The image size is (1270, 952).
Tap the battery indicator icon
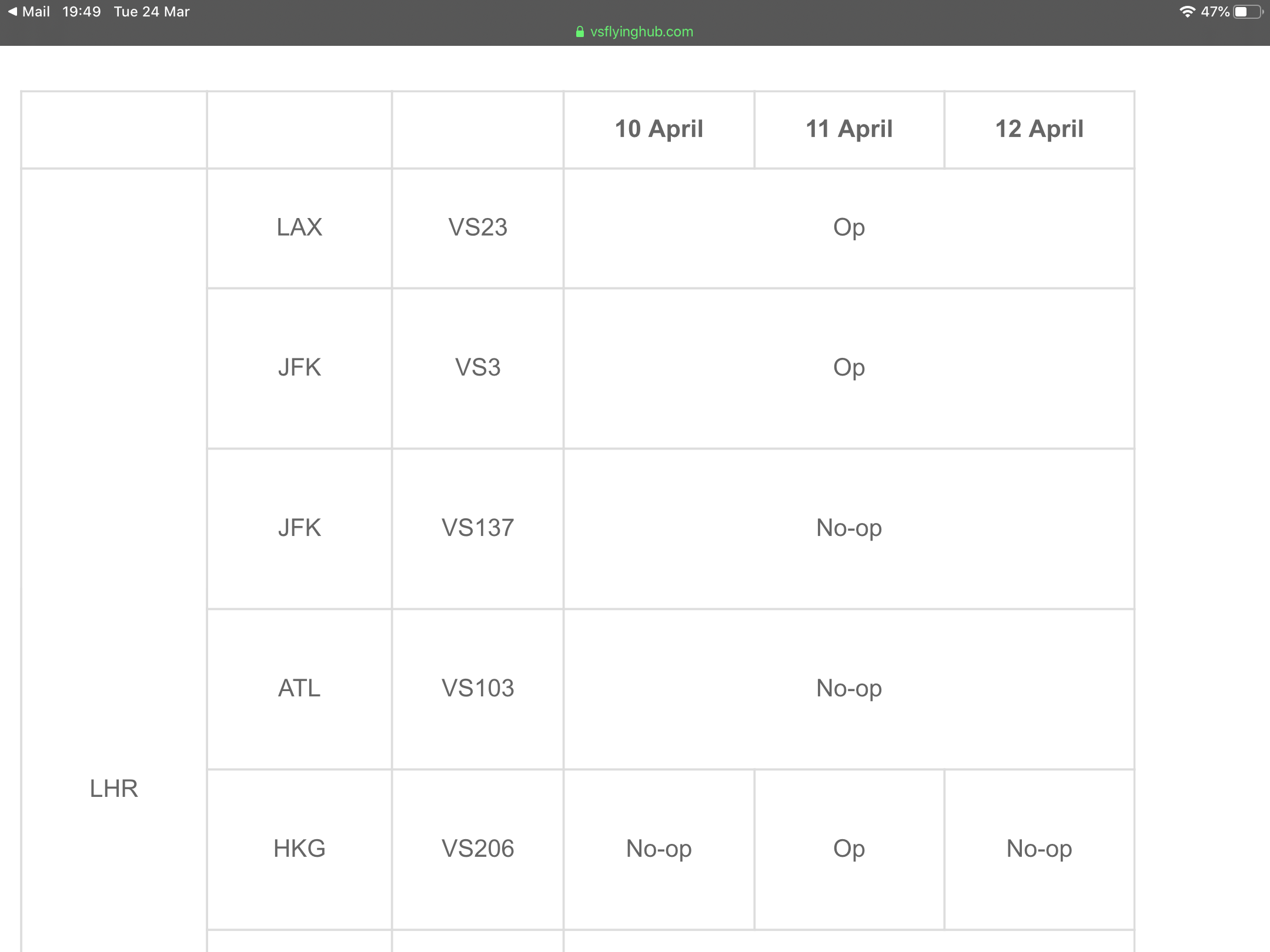pyautogui.click(x=1248, y=12)
